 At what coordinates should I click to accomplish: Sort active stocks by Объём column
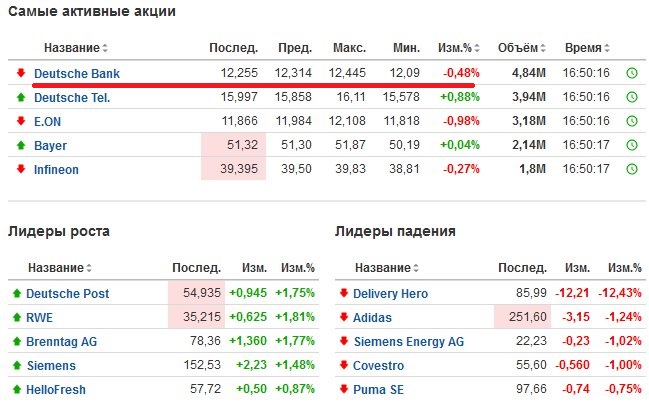click(522, 48)
